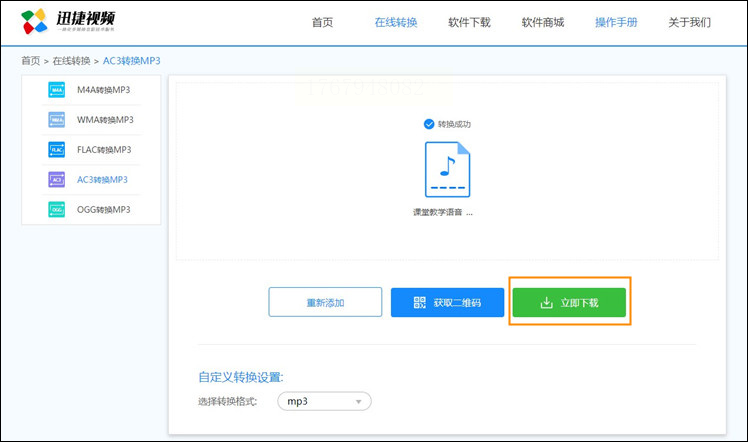
Task: Select M4A转换MP3 in the sidebar
Action: (x=104, y=90)
